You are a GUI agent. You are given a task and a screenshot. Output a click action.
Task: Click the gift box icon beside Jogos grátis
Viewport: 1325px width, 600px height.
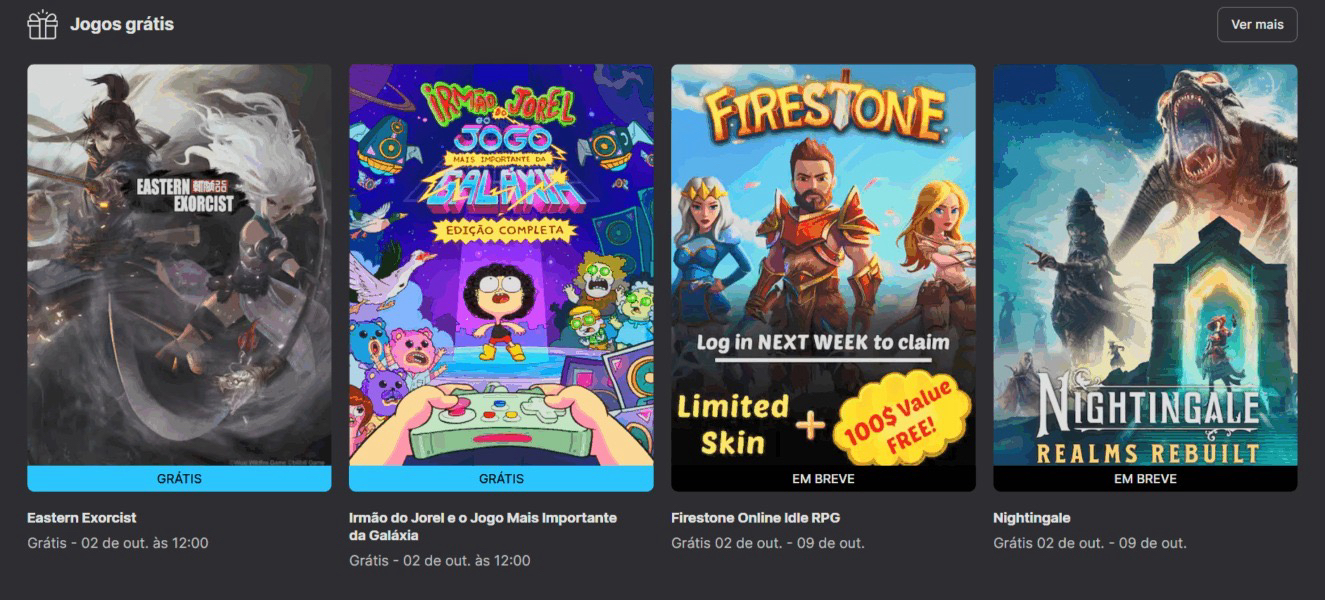click(42, 24)
